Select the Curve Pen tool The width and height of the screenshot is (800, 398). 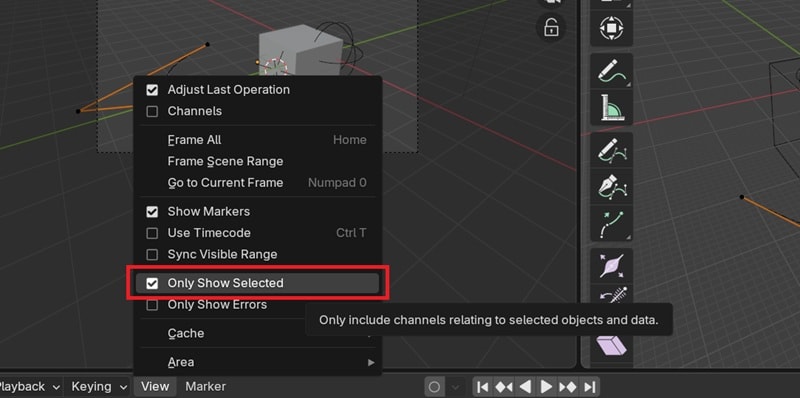(611, 187)
